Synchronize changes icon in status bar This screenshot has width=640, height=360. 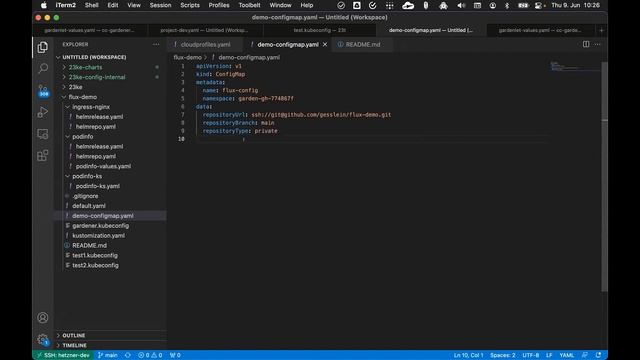coord(128,355)
